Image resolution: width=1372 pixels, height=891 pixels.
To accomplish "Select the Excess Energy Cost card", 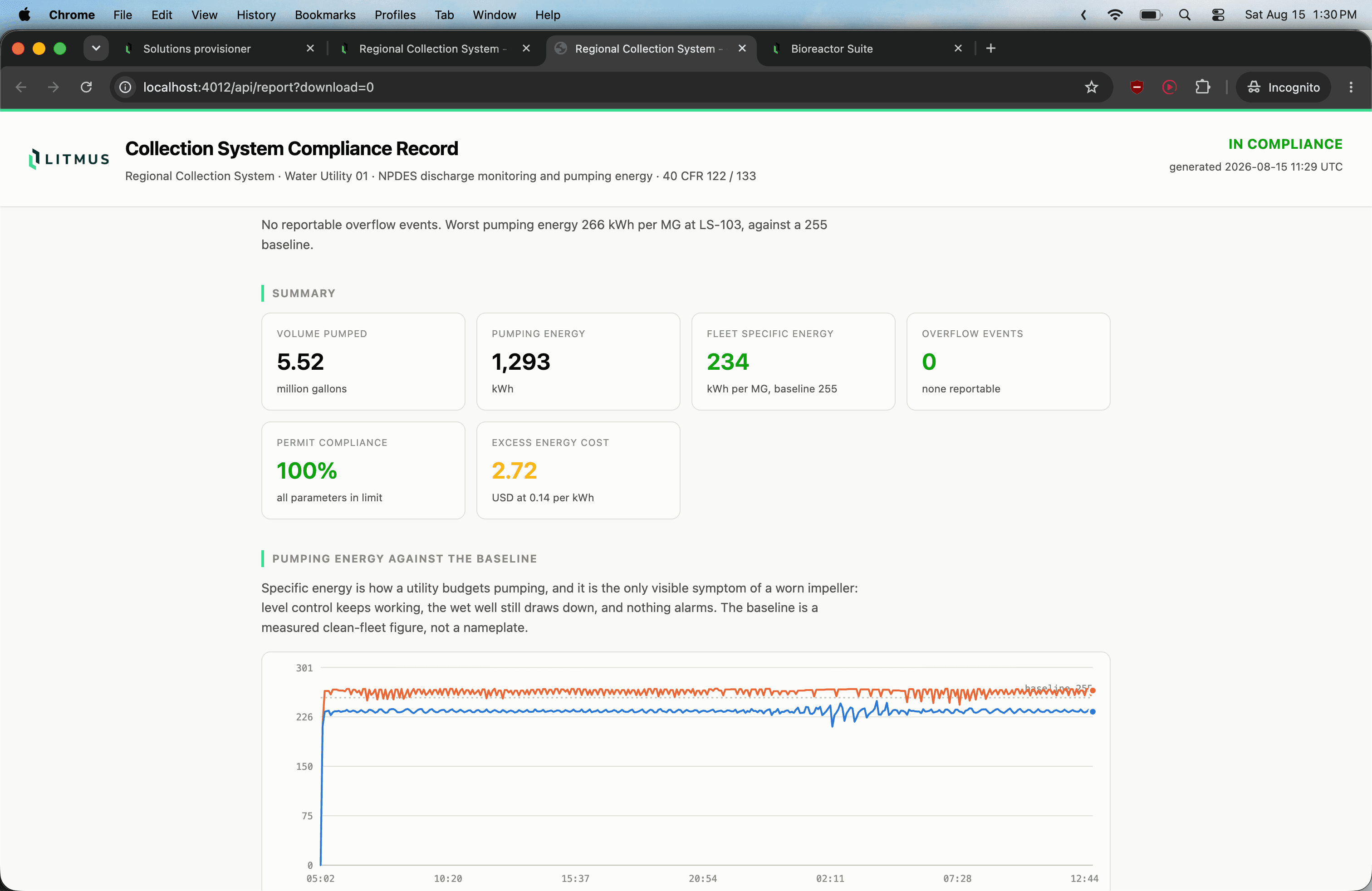I will tap(578, 470).
